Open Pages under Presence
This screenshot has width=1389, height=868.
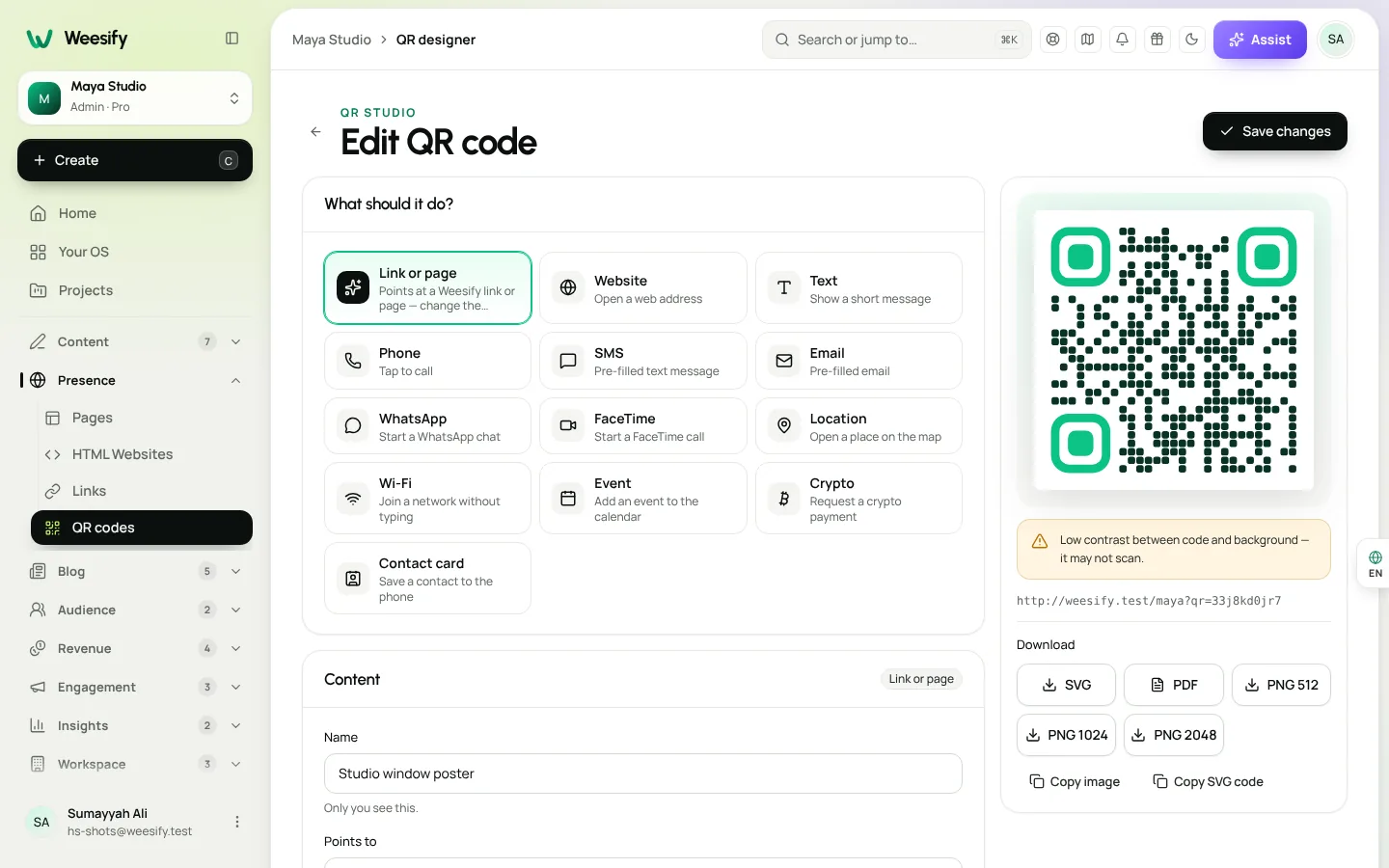tap(142, 418)
